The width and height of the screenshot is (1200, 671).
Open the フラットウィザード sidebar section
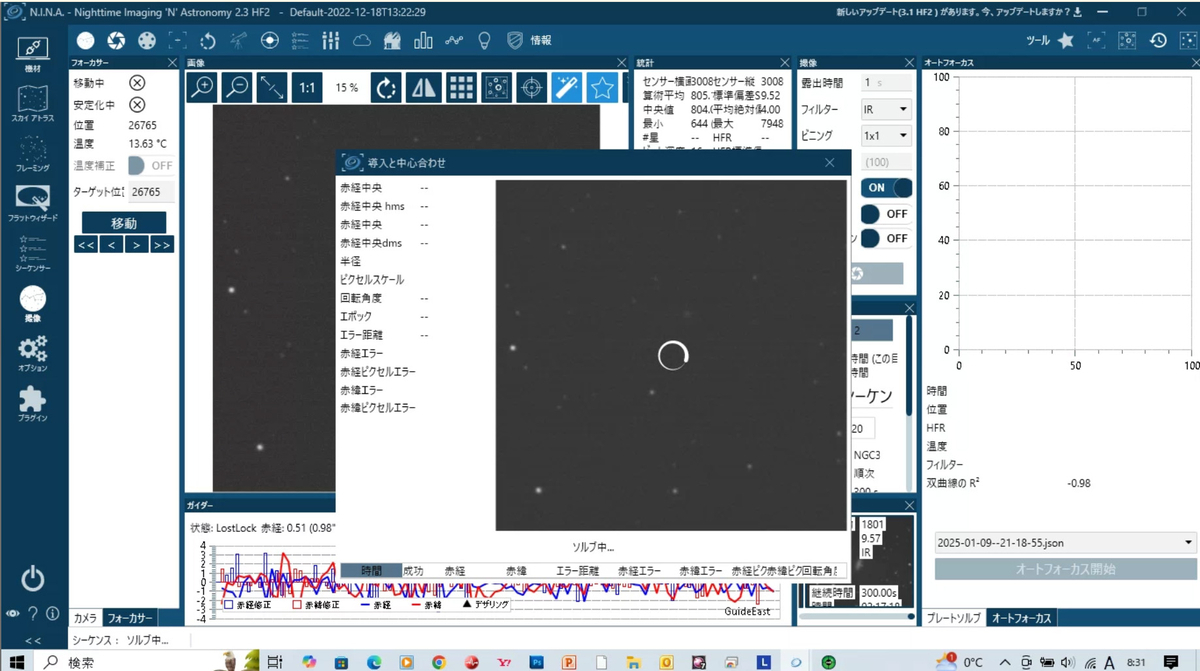(33, 203)
